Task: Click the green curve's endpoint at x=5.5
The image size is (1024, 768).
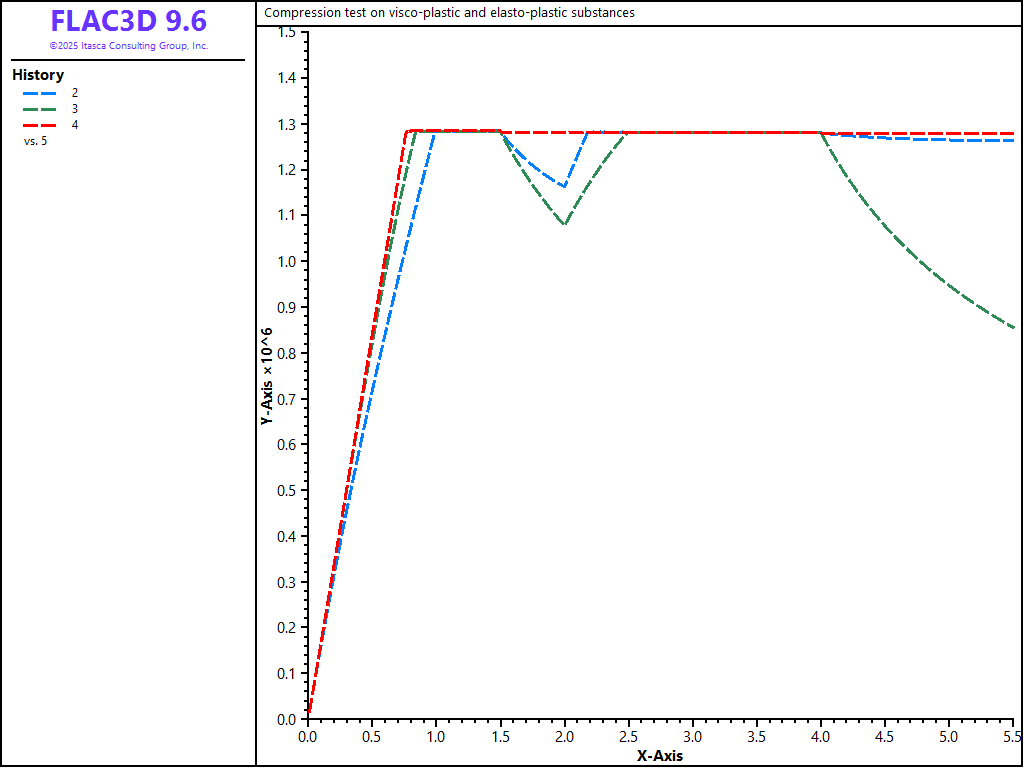Action: 1013,327
